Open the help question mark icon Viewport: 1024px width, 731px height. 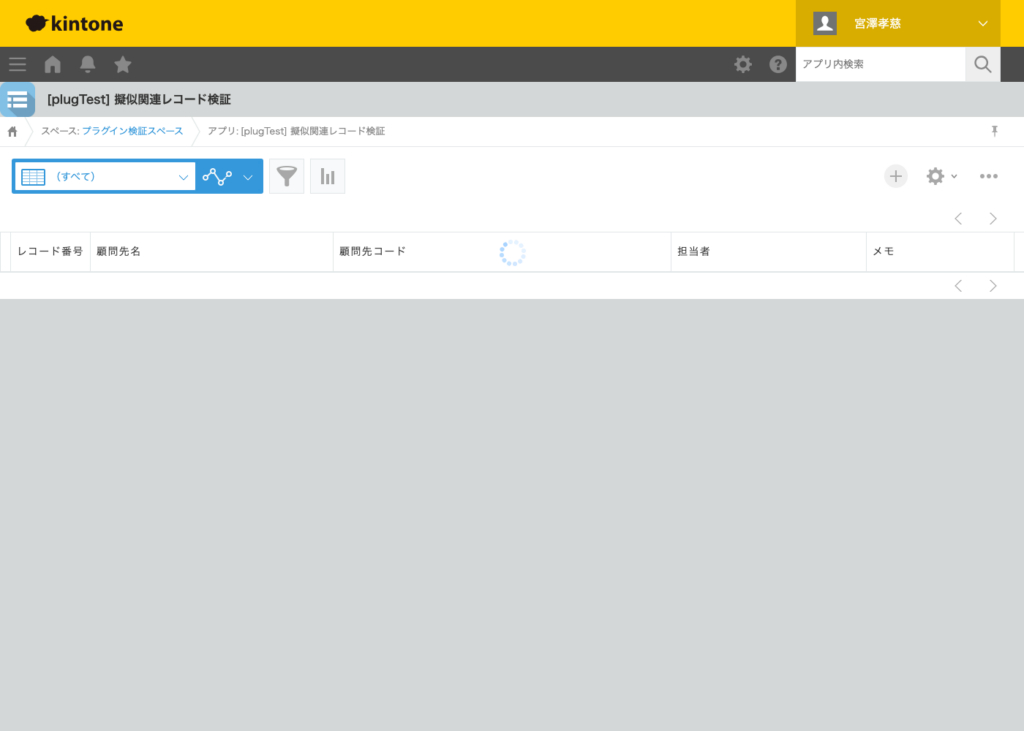pos(778,64)
